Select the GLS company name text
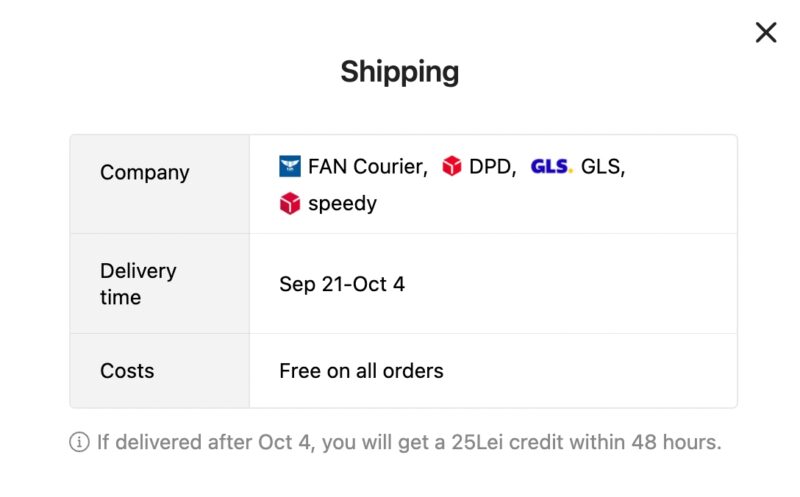The height and width of the screenshot is (497, 800). coord(602,167)
